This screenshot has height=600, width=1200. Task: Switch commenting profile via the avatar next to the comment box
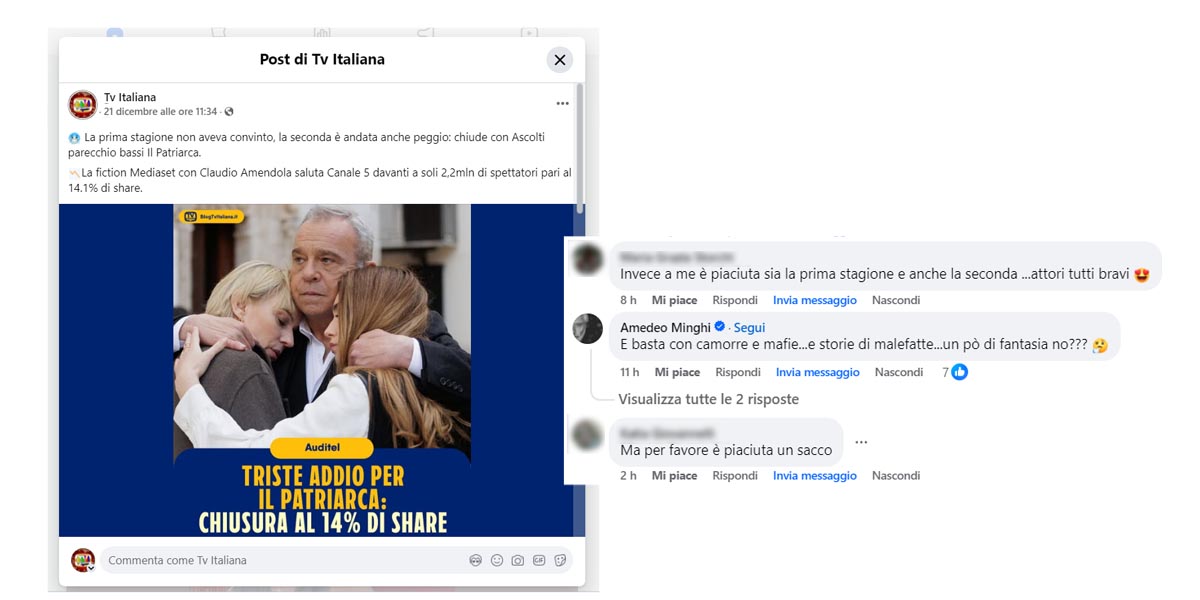tap(83, 560)
